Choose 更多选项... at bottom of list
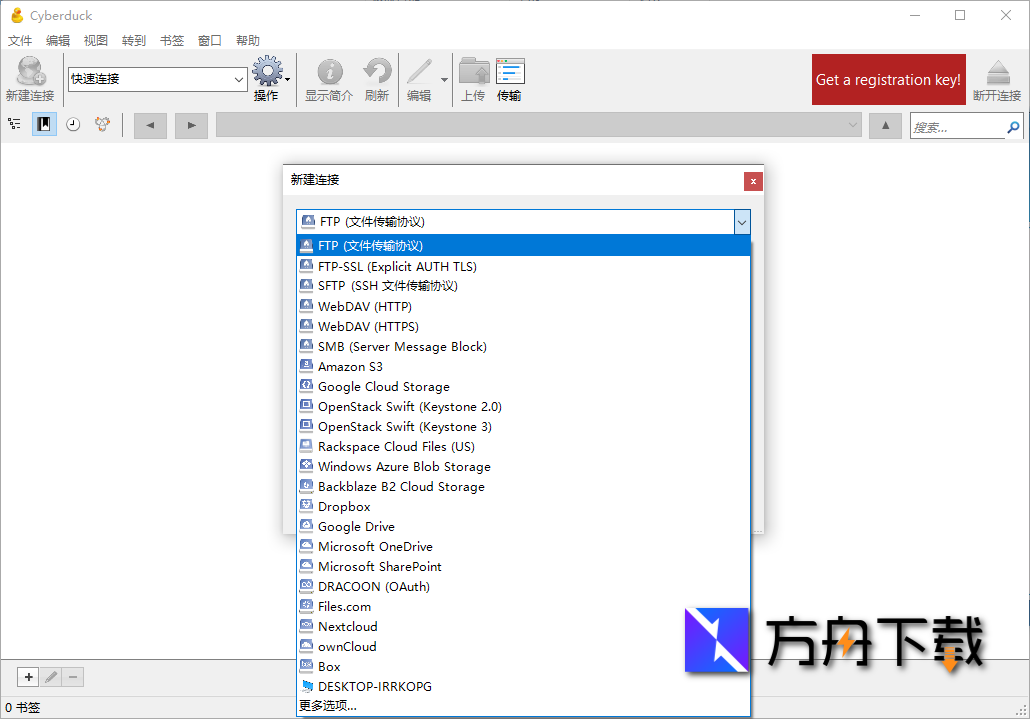Viewport: 1030px width, 719px height. (328, 706)
